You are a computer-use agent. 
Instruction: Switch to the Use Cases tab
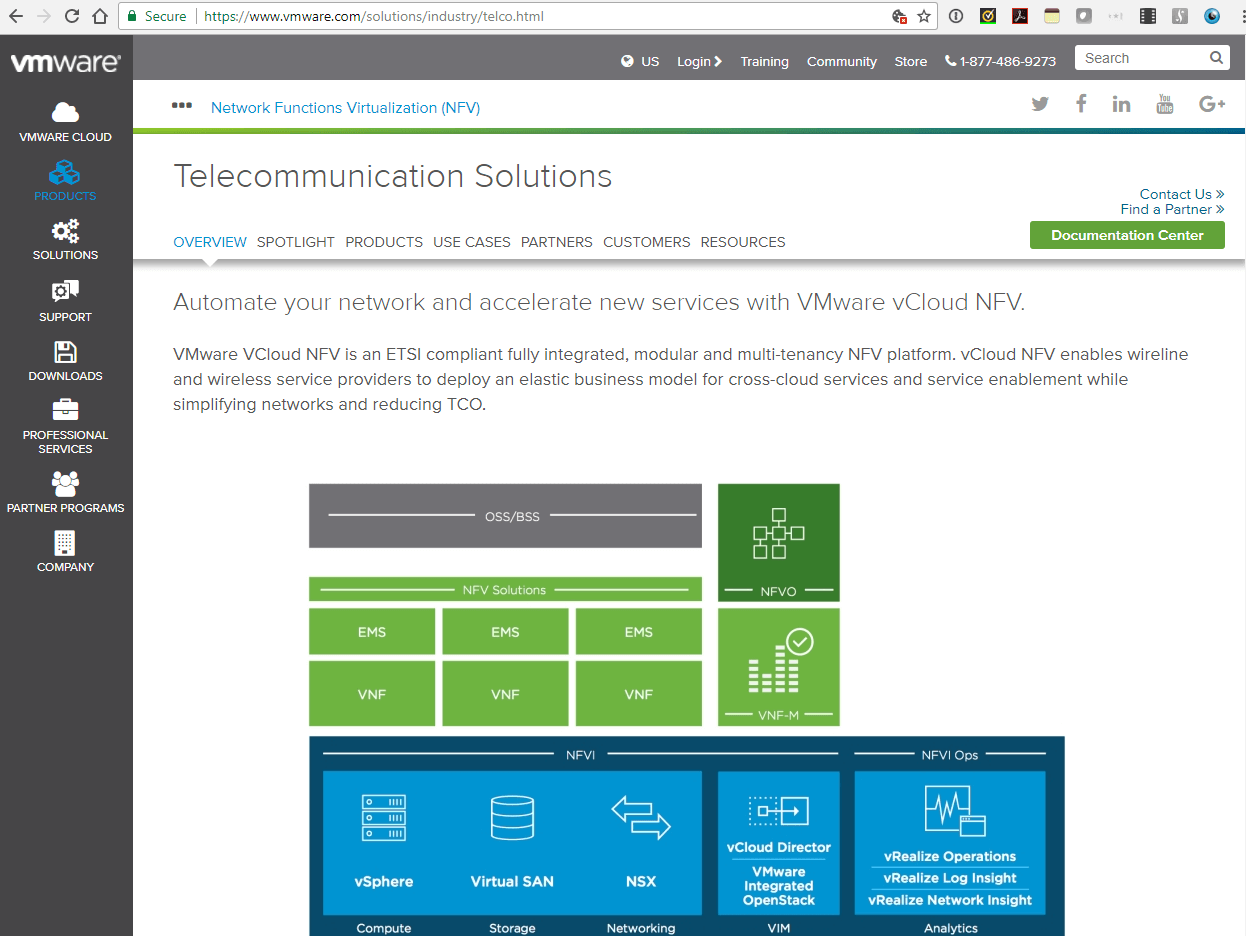tap(471, 242)
